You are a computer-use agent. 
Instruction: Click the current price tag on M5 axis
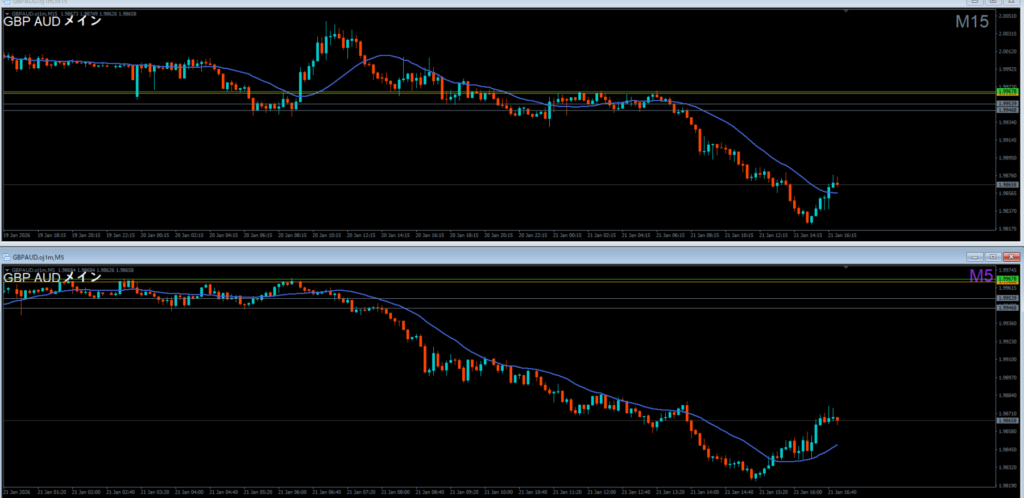(1007, 421)
